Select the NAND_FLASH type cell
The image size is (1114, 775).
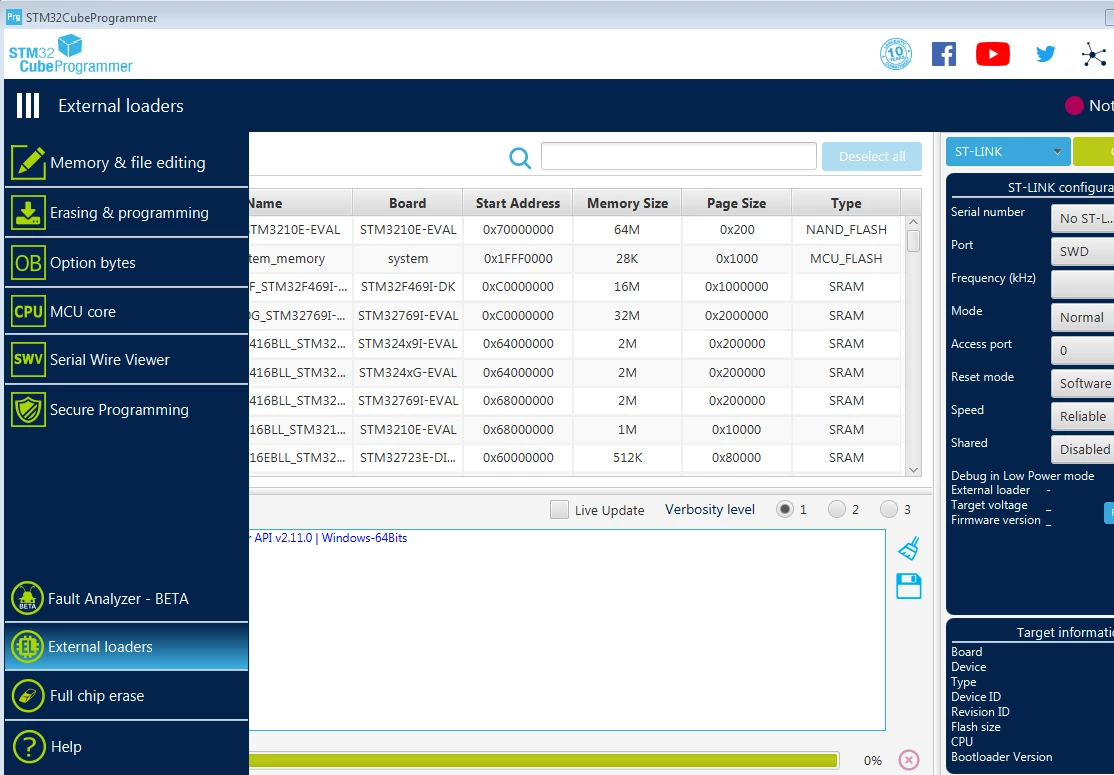(846, 230)
